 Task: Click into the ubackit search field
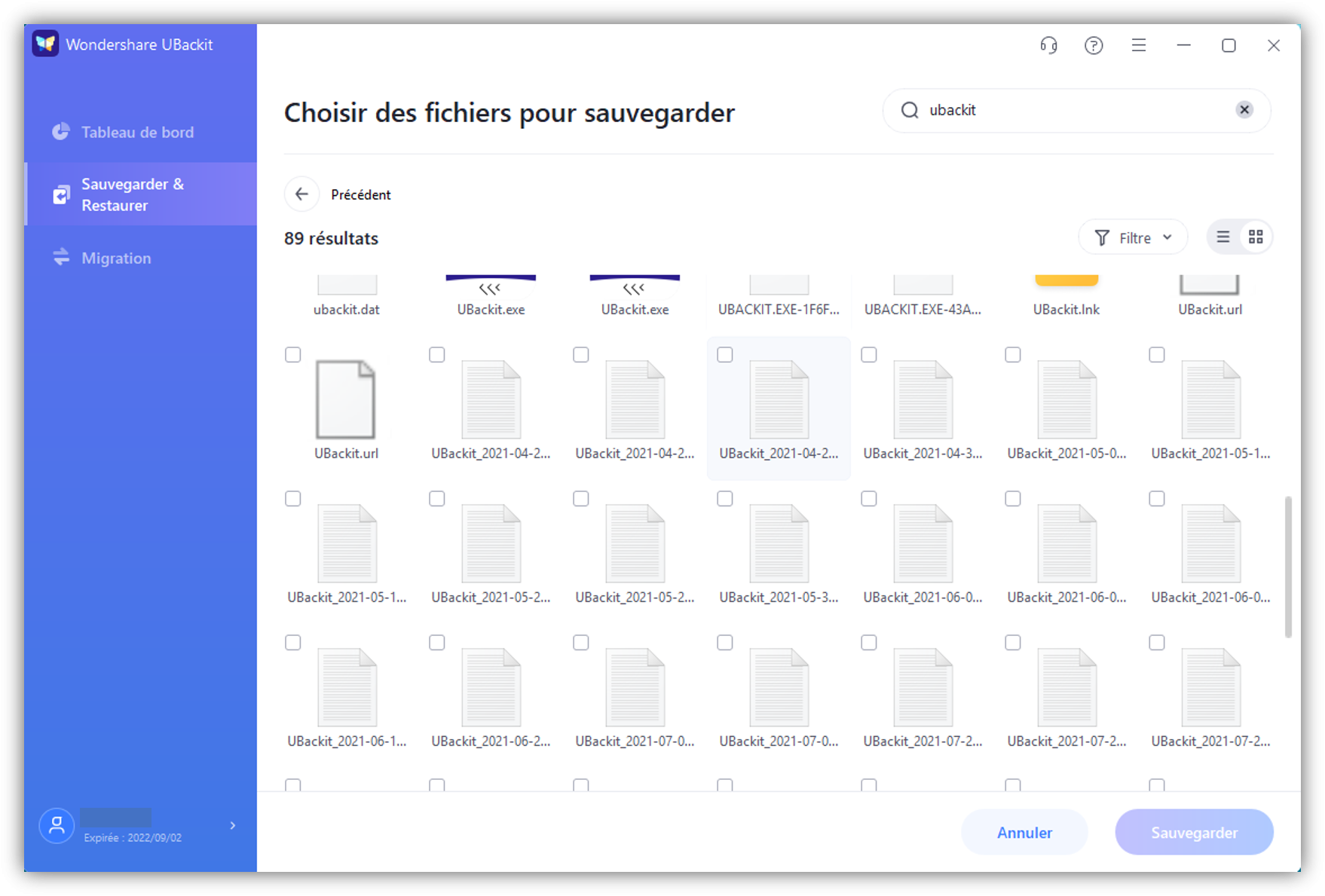click(1078, 110)
